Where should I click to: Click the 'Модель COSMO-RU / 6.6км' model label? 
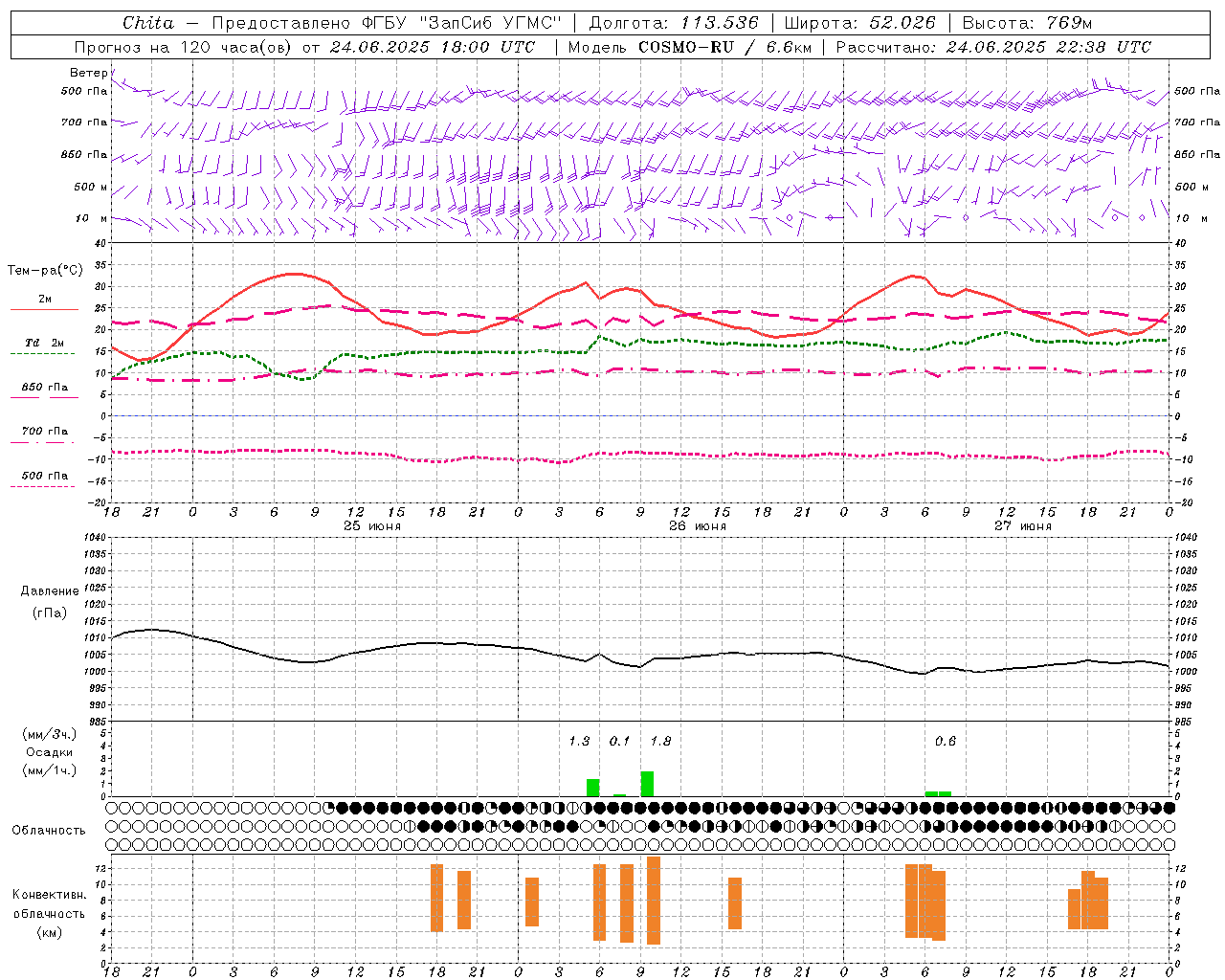click(690, 47)
